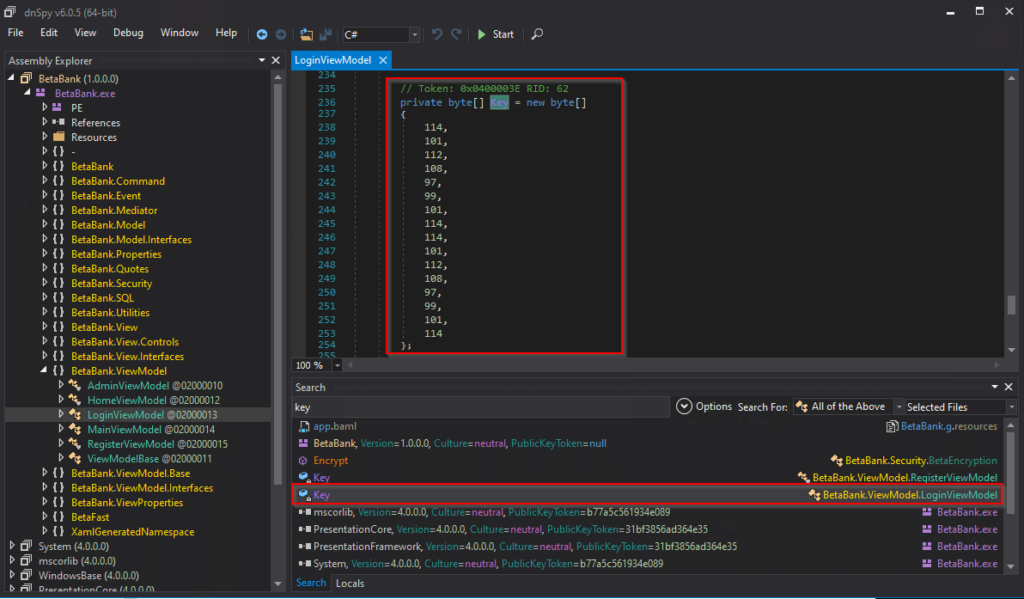Collapse the BetaBank.exe module node
The height and width of the screenshot is (599, 1024).
coord(27,93)
